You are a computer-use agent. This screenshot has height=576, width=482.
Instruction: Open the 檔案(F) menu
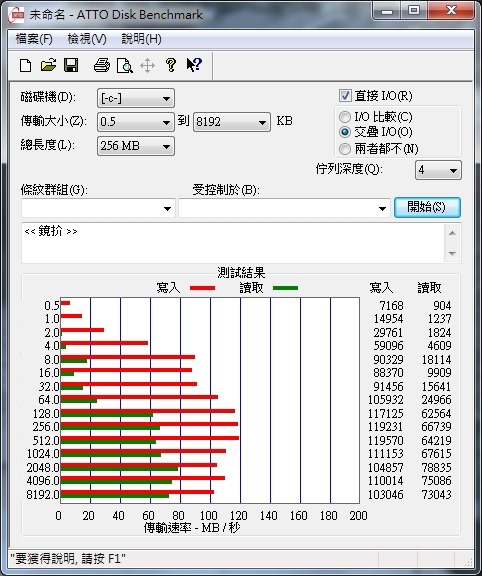tap(34, 39)
